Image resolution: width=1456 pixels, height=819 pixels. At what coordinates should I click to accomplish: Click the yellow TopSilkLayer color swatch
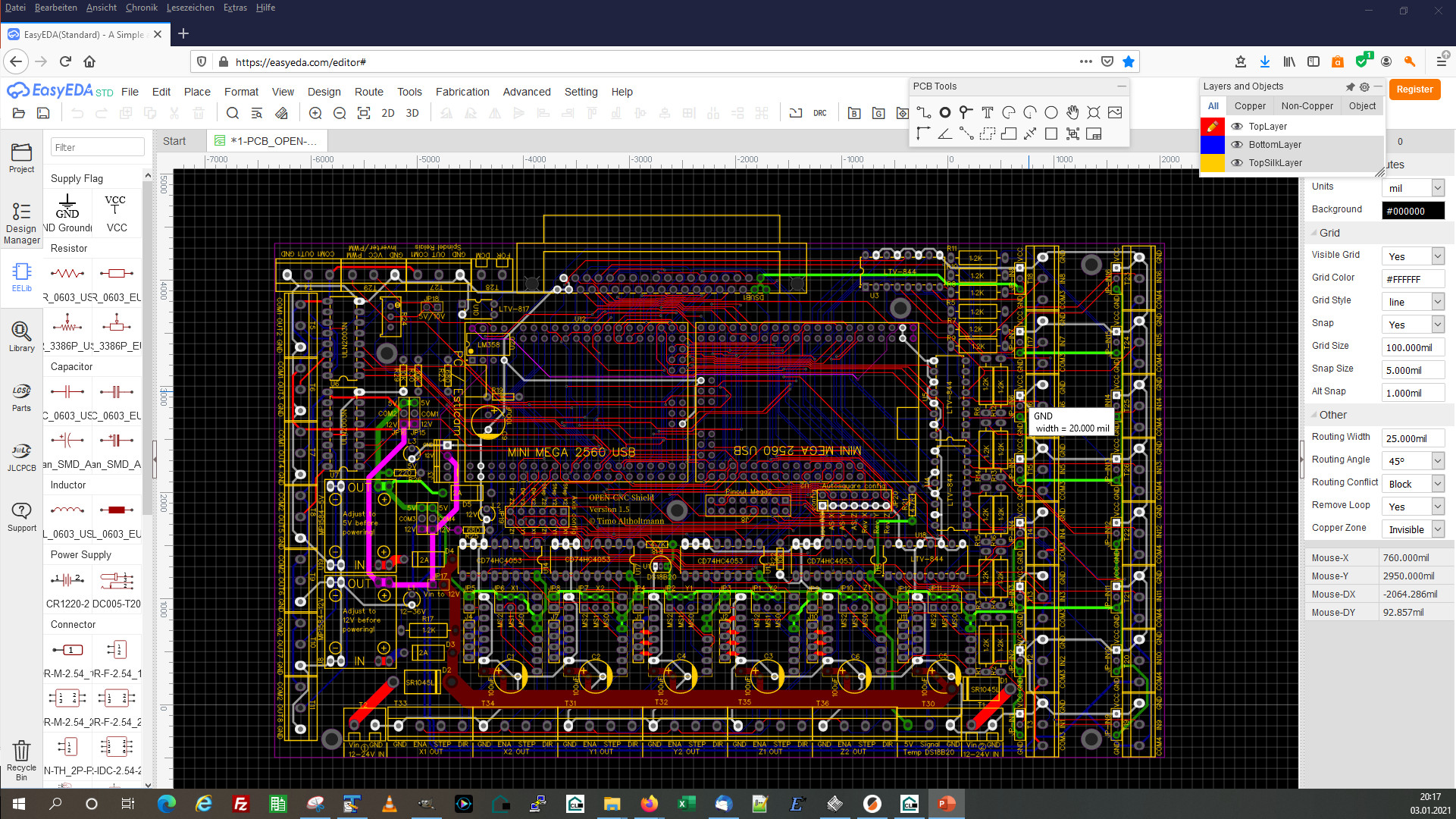[x=1212, y=163]
